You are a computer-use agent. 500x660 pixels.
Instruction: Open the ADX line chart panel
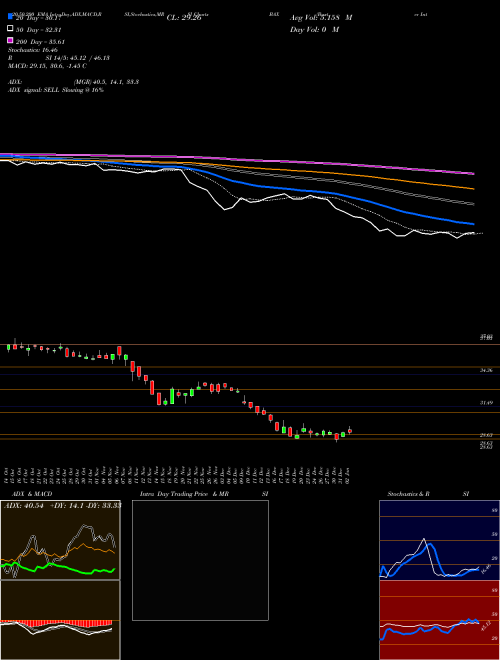(x=60, y=540)
